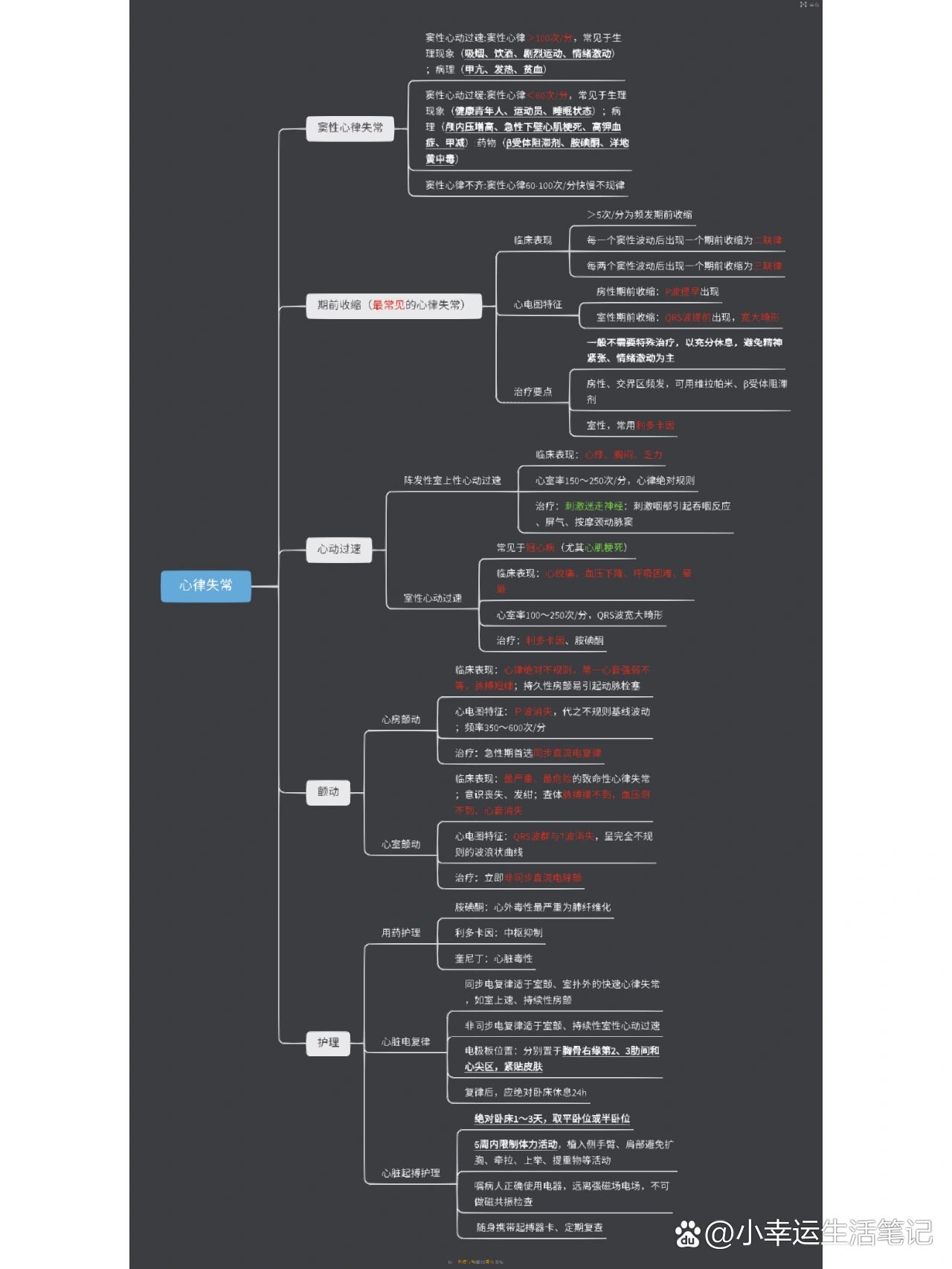Click the paw logo in the watermark
This screenshot has height=1269, width=952.
[x=688, y=1234]
